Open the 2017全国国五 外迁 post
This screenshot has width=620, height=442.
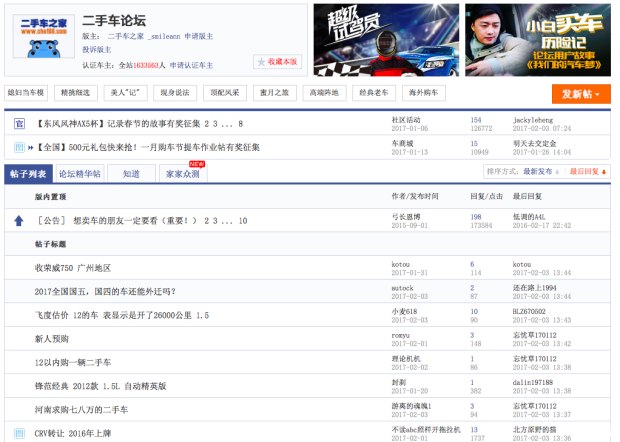pyautogui.click(x=105, y=292)
